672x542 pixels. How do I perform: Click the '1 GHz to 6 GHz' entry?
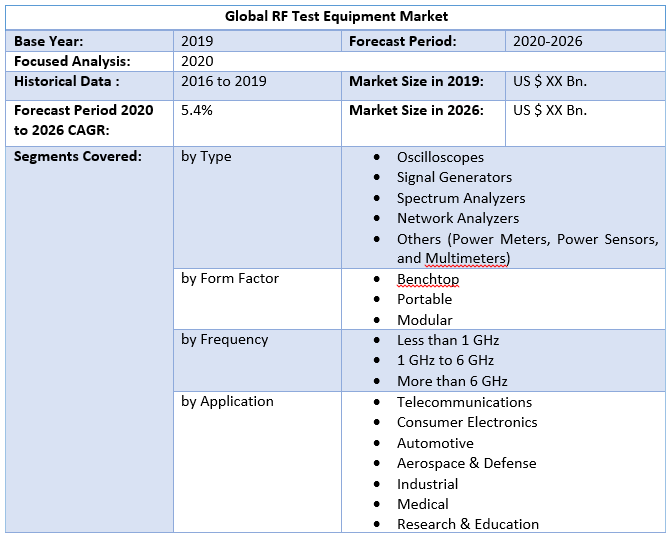tap(445, 360)
